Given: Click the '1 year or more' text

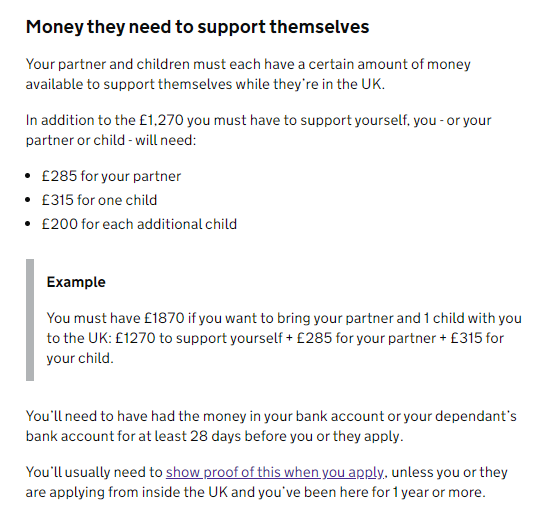Looking at the screenshot, I should [438, 492].
